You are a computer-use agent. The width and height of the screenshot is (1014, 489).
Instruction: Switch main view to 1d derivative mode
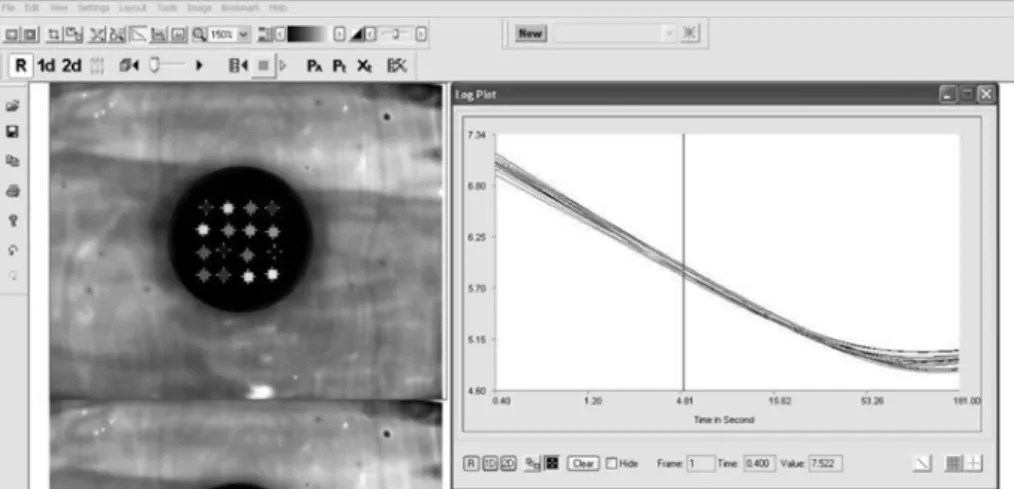pos(46,65)
